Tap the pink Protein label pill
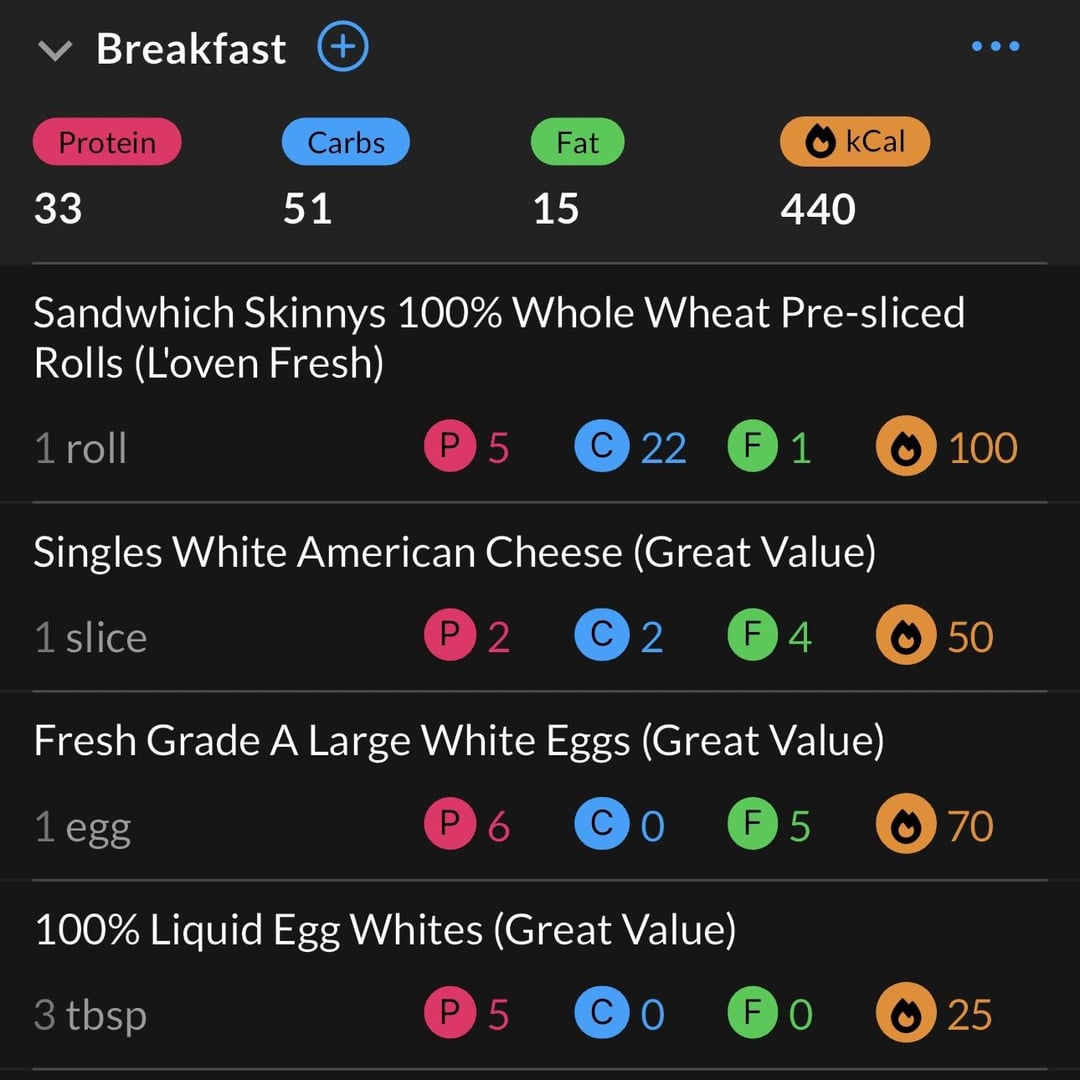The width and height of the screenshot is (1080, 1080). pos(107,142)
